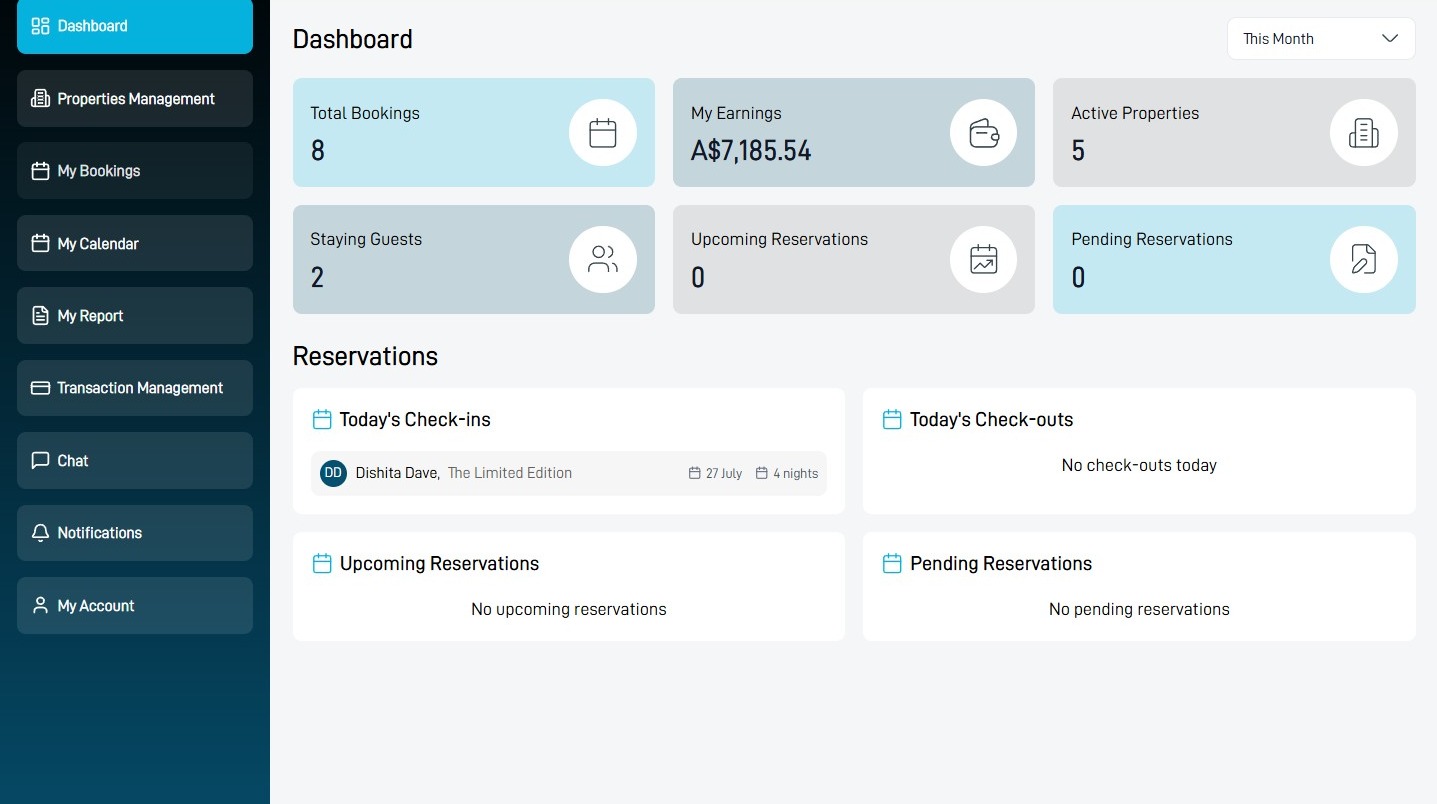Image resolution: width=1437 pixels, height=804 pixels.
Task: Click the No upcoming reservations message
Action: 569,609
